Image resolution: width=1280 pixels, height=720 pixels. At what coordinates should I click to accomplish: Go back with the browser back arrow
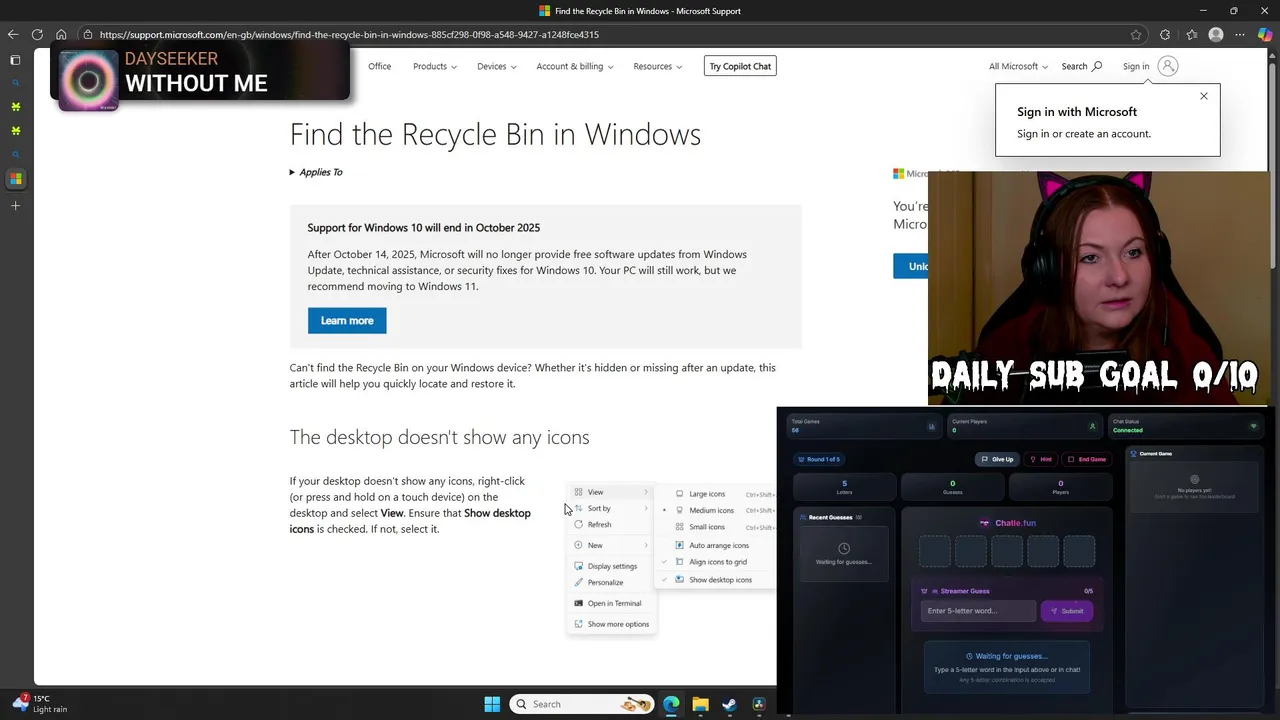click(x=13, y=34)
